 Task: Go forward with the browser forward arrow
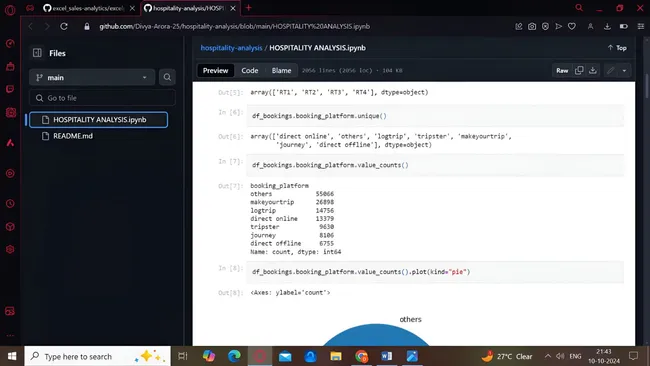click(47, 26)
